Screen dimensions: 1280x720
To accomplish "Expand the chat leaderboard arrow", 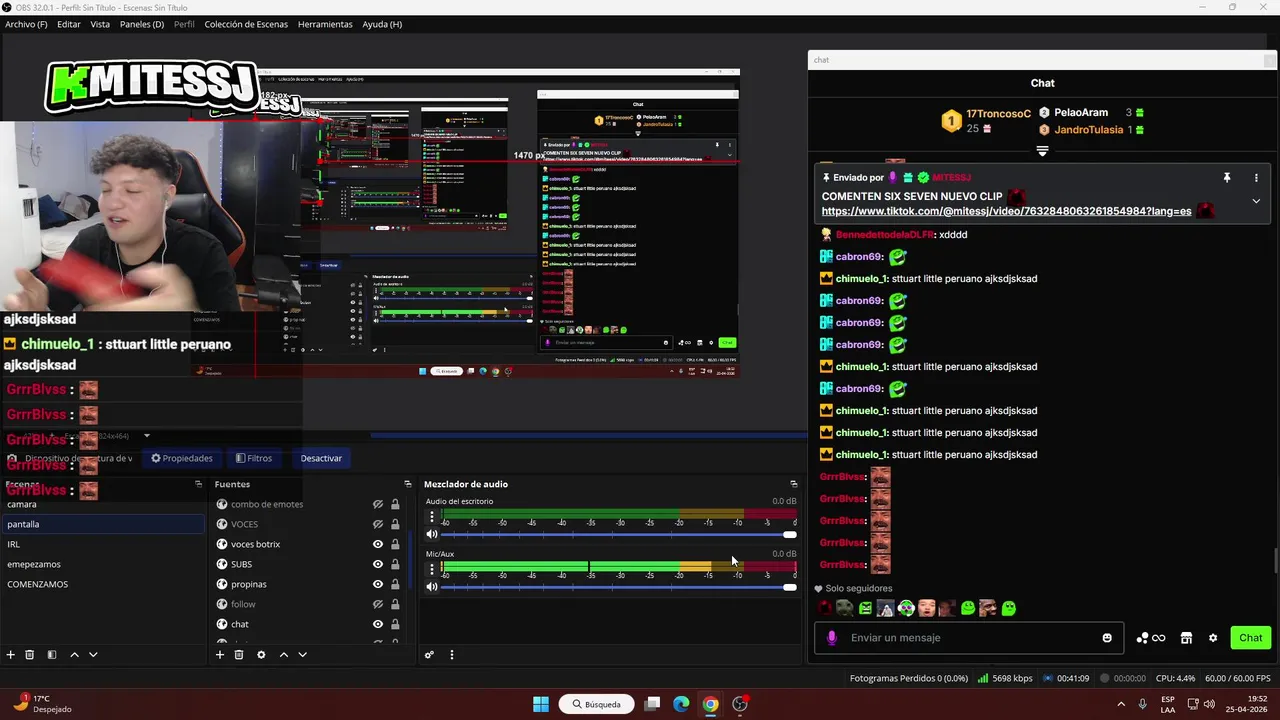I will click(1042, 151).
